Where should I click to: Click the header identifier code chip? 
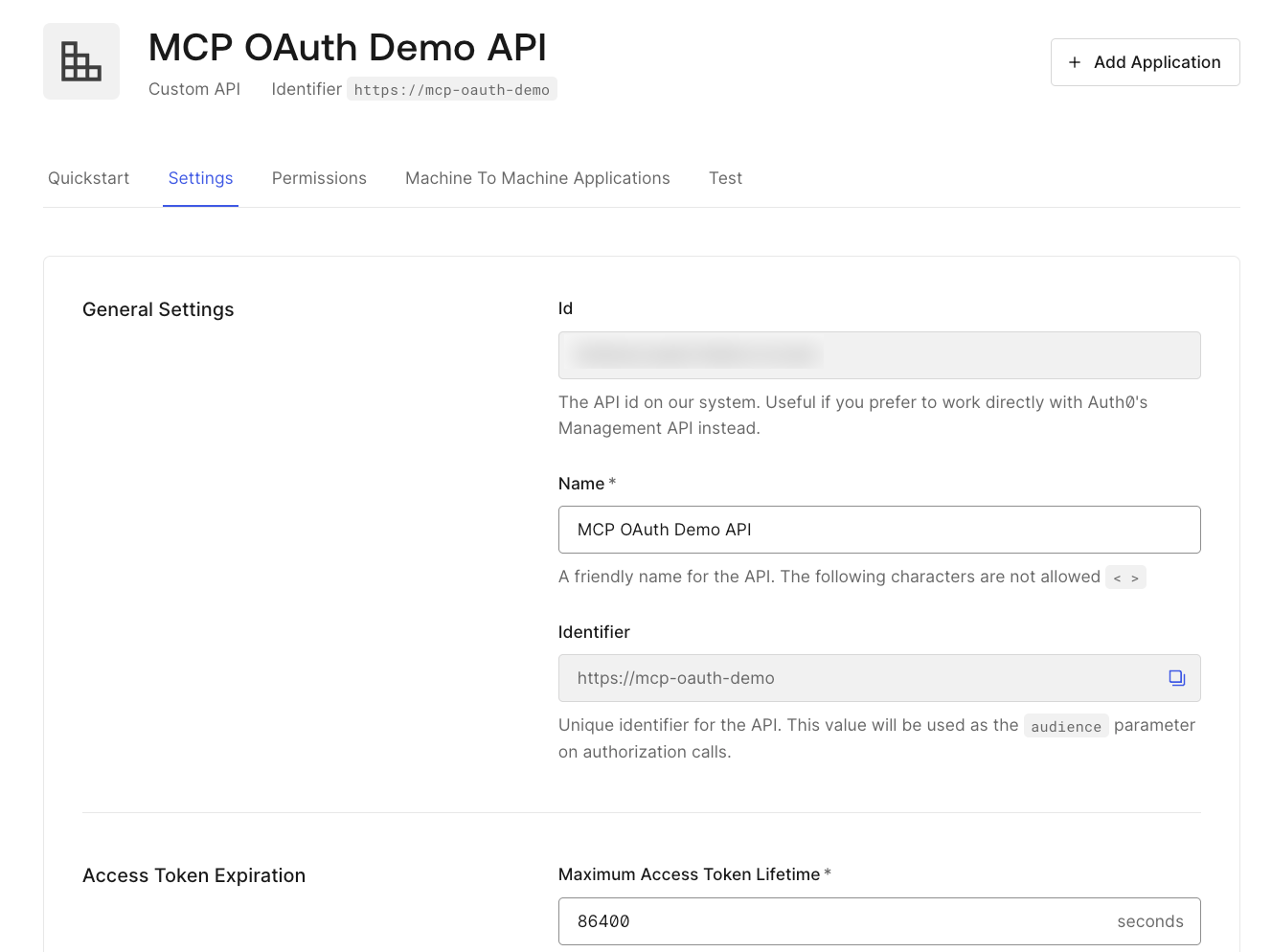point(451,90)
